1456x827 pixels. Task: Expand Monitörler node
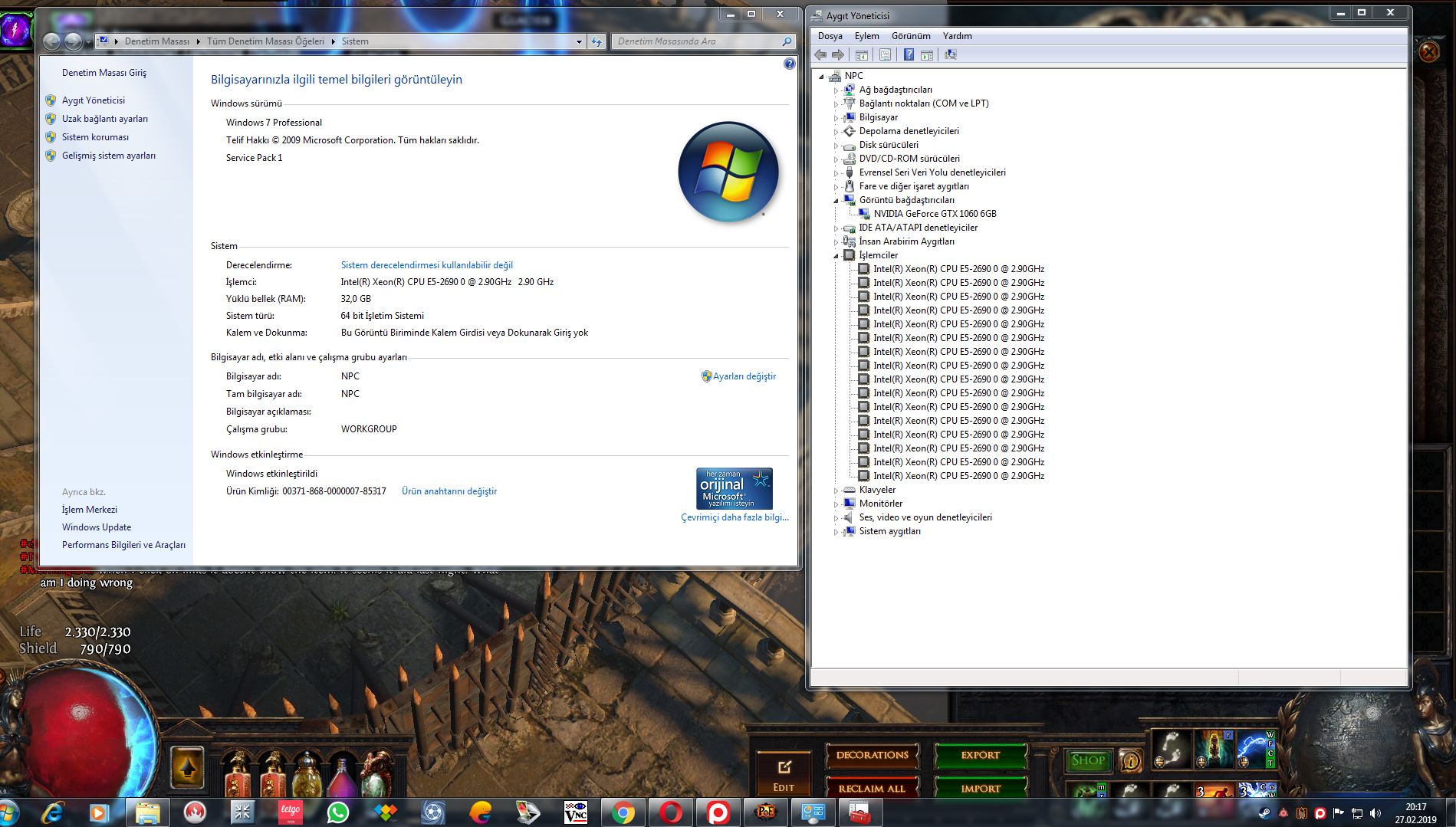pos(836,504)
